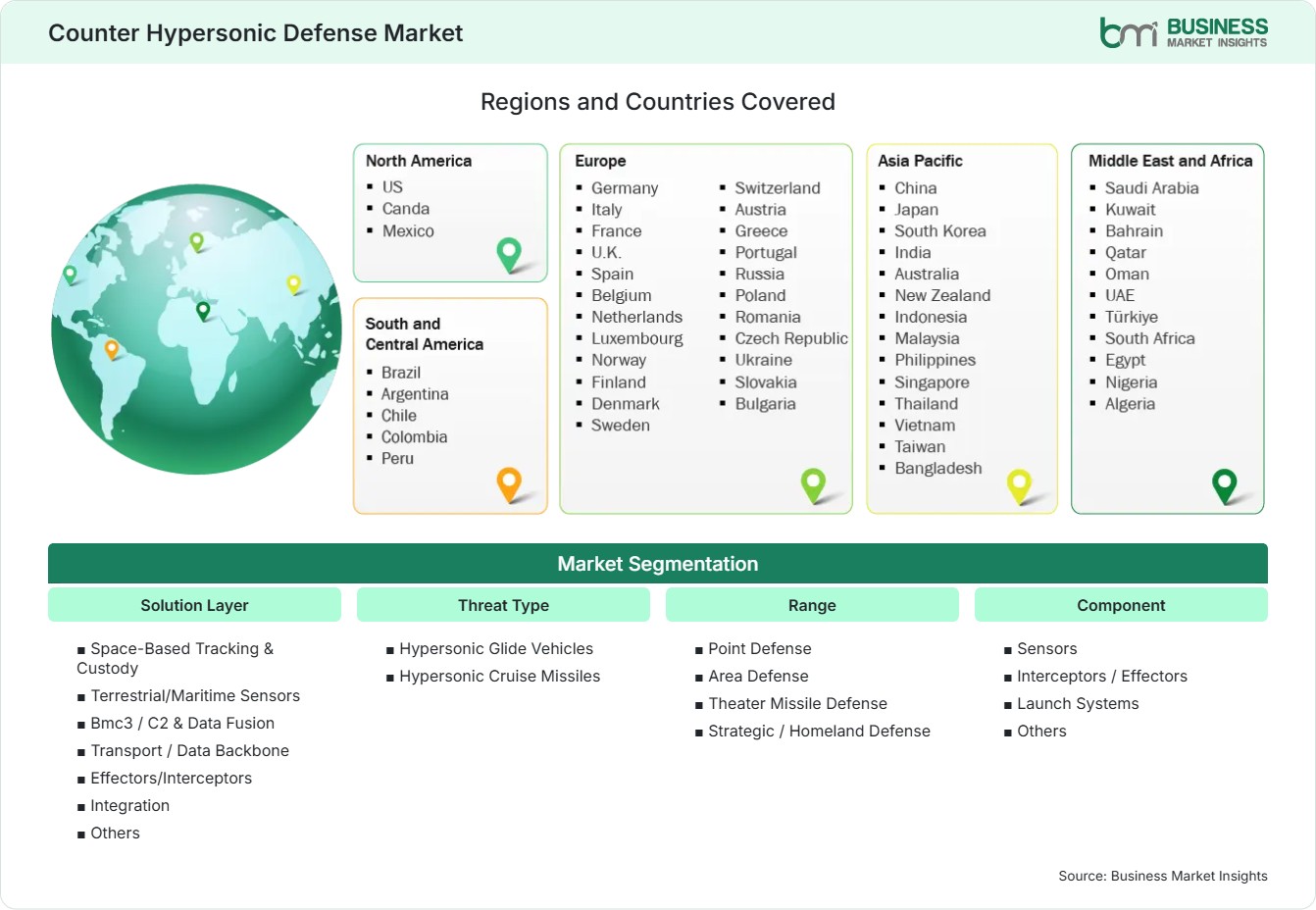Viewport: 1316px width, 910px height.
Task: Click the Counter Hypersonic Defense Market title
Action: [255, 32]
